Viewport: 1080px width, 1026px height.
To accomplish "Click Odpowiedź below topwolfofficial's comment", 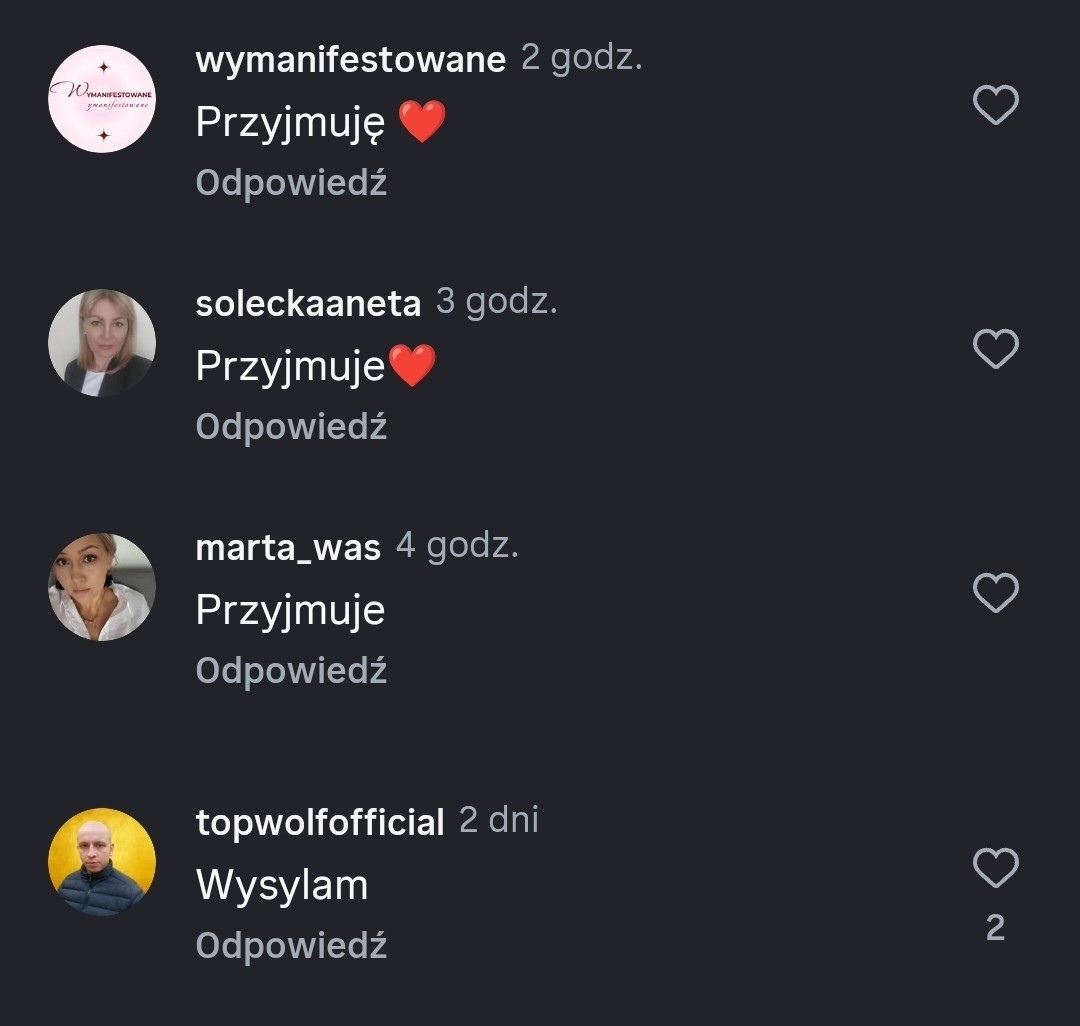I will pyautogui.click(x=291, y=946).
